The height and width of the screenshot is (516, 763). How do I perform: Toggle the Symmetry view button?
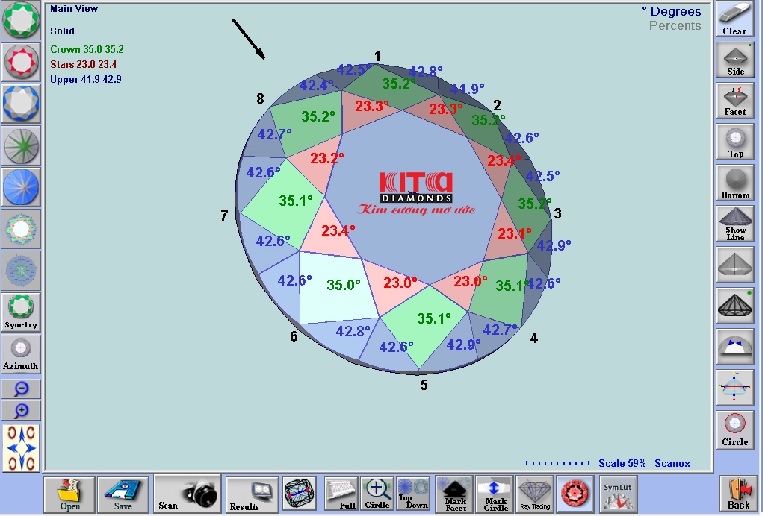(x=21, y=311)
